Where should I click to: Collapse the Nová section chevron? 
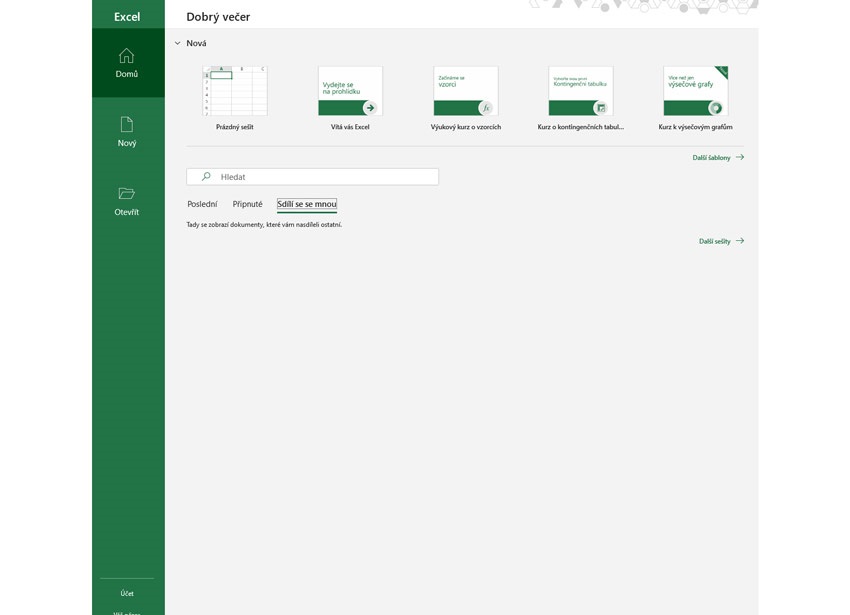[x=177, y=43]
